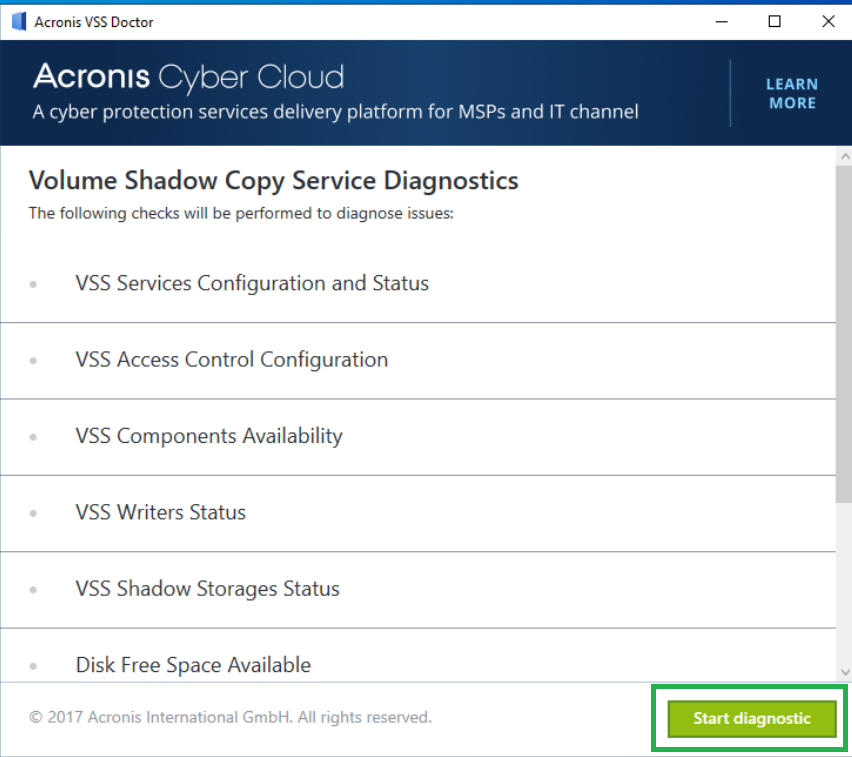Click the Acronis Cyber Cloud logo
Image resolution: width=852 pixels, height=757 pixels.
point(188,76)
